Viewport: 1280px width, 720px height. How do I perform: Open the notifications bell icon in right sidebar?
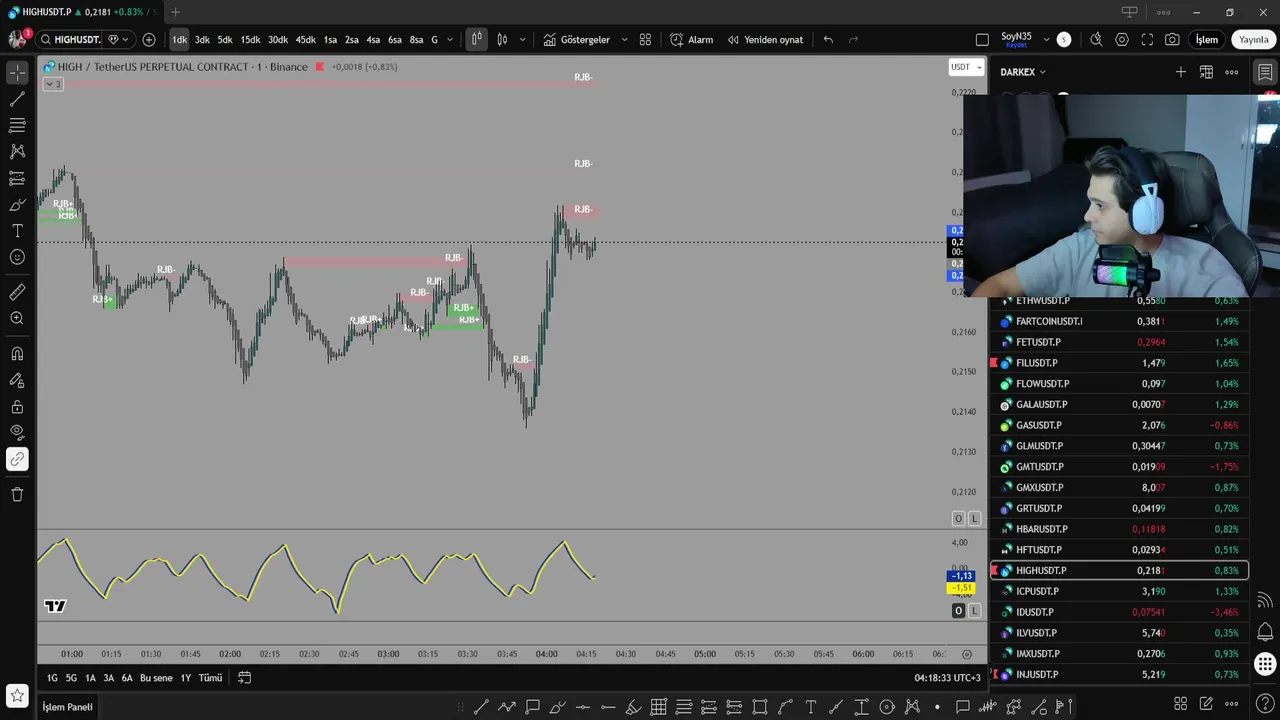[1265, 632]
